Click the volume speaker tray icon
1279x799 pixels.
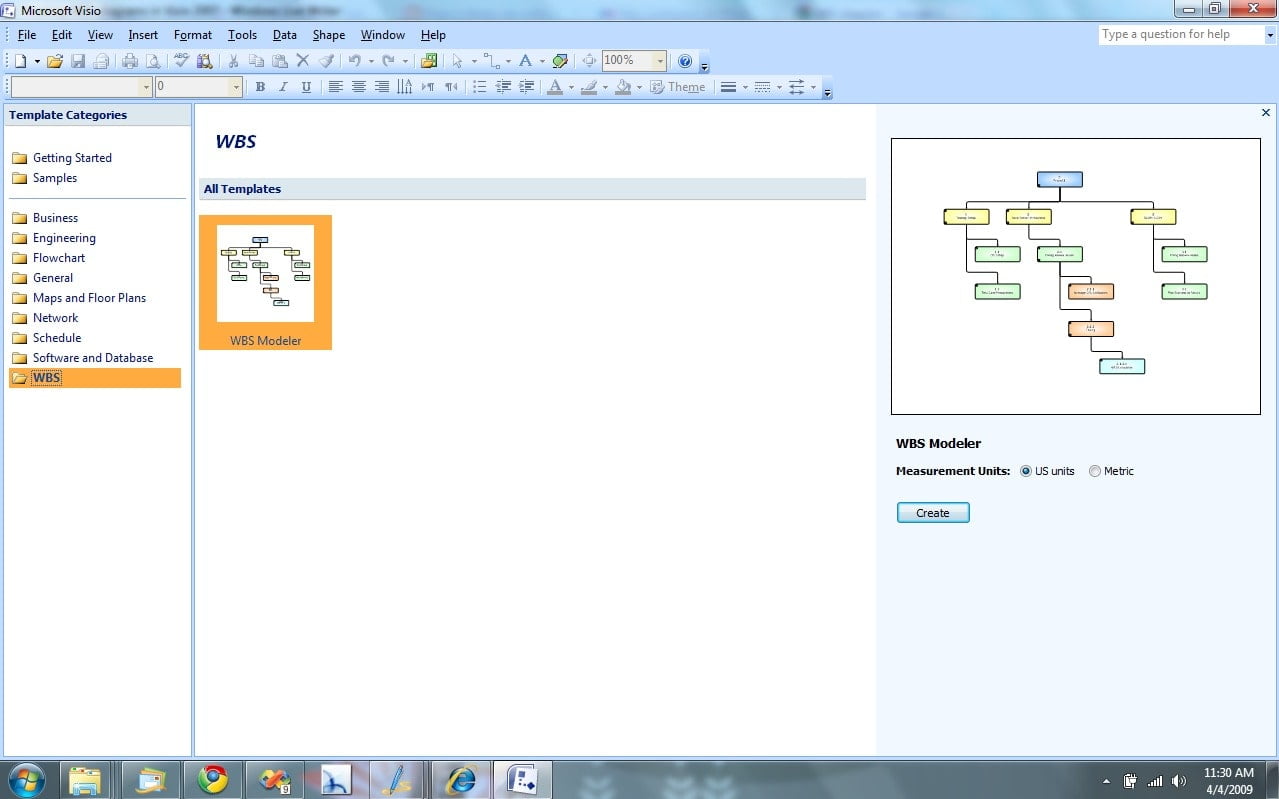pyautogui.click(x=1179, y=781)
